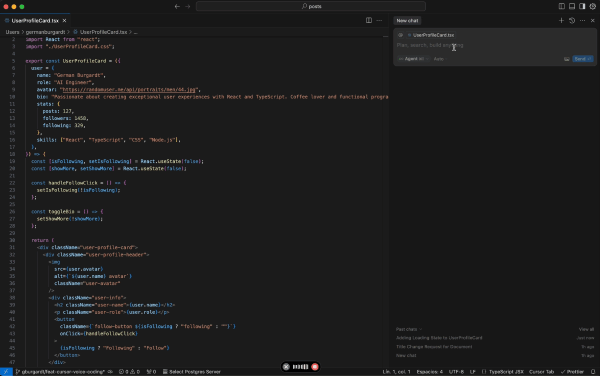Collapse the Past chats section
The height and width of the screenshot is (376, 600).
pyautogui.click(x=409, y=329)
